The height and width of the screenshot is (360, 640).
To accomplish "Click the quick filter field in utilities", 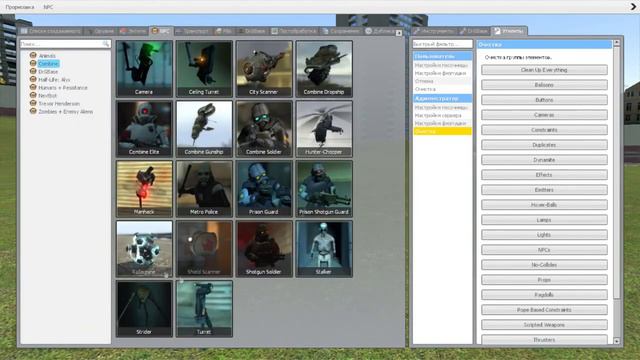I will point(442,44).
